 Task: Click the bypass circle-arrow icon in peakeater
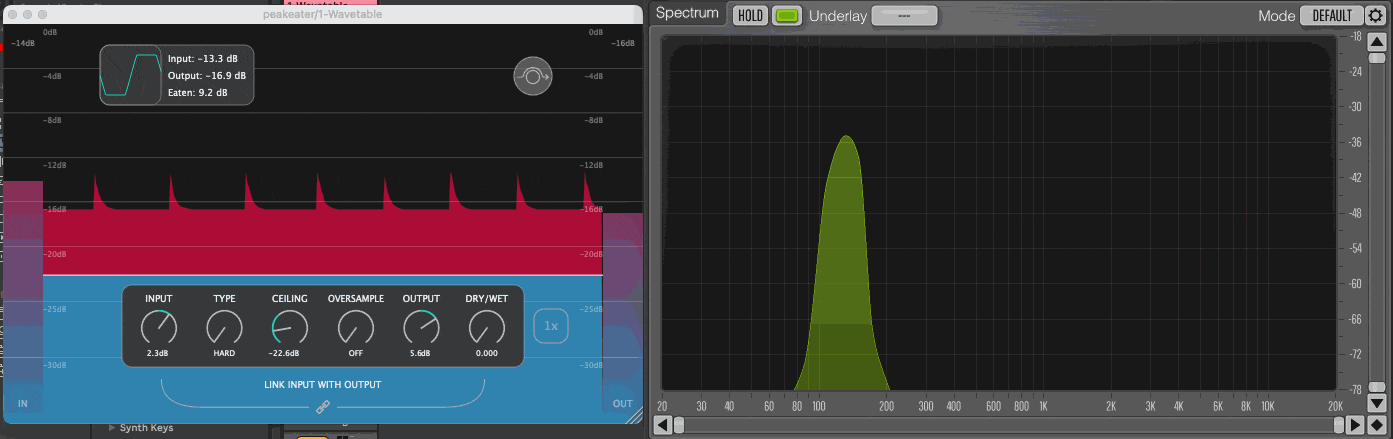click(533, 76)
